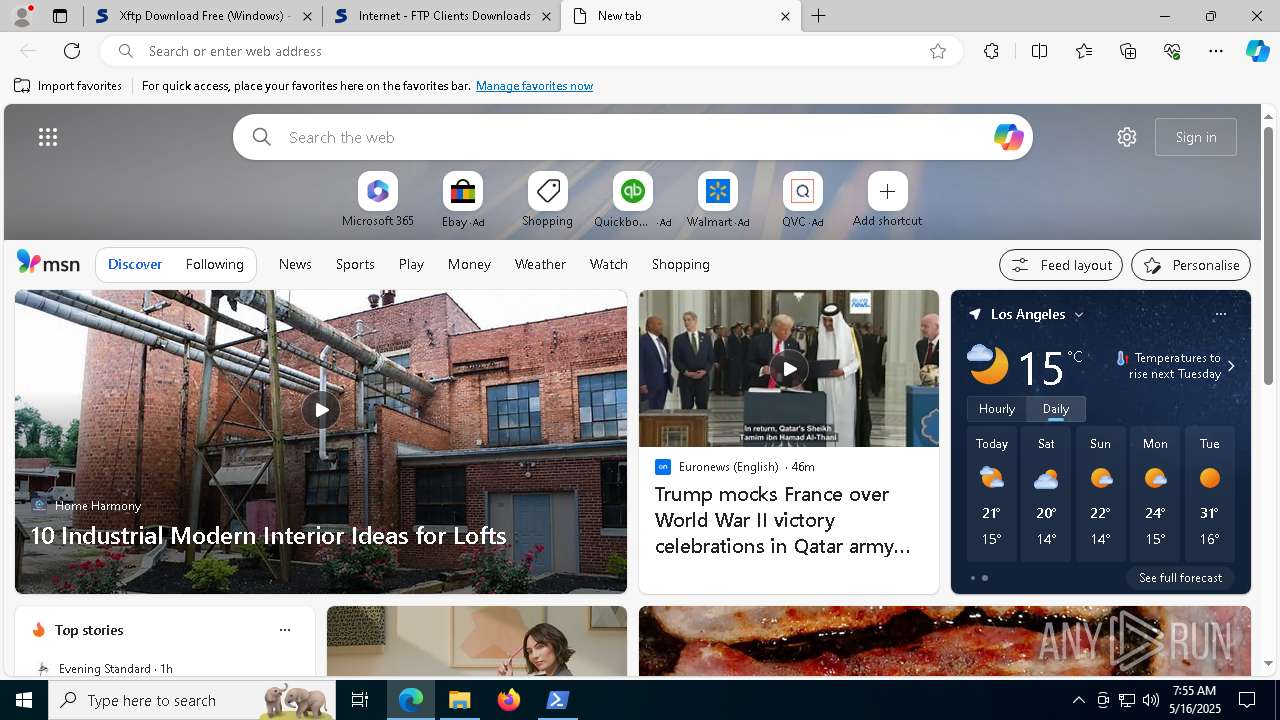Toggle split screen icon
The image size is (1280, 720).
(x=1039, y=51)
